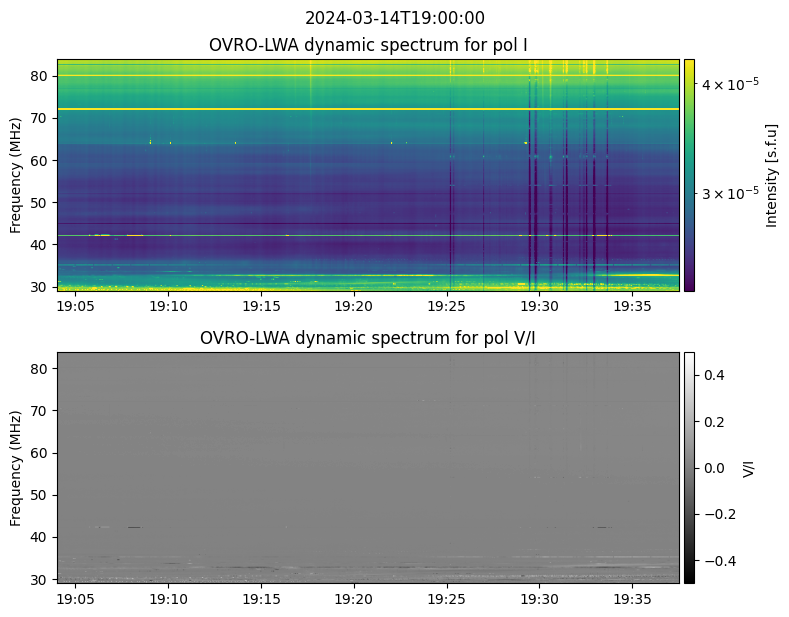Click the 19:30 tick label under the pol I plot
The height and width of the screenshot is (617, 789).
click(x=539, y=306)
